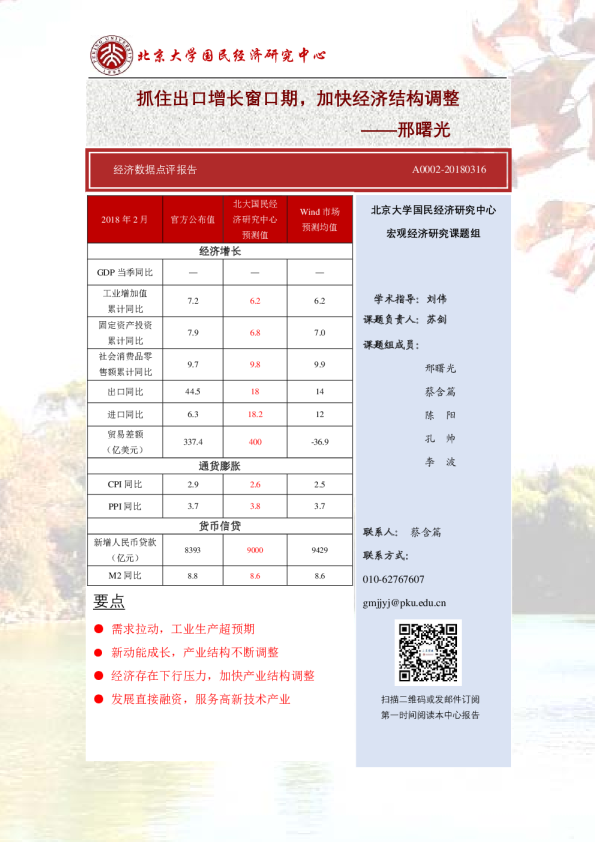The width and height of the screenshot is (595, 842).
Task: Select the red CPI forecast 2.6
Action: (255, 484)
